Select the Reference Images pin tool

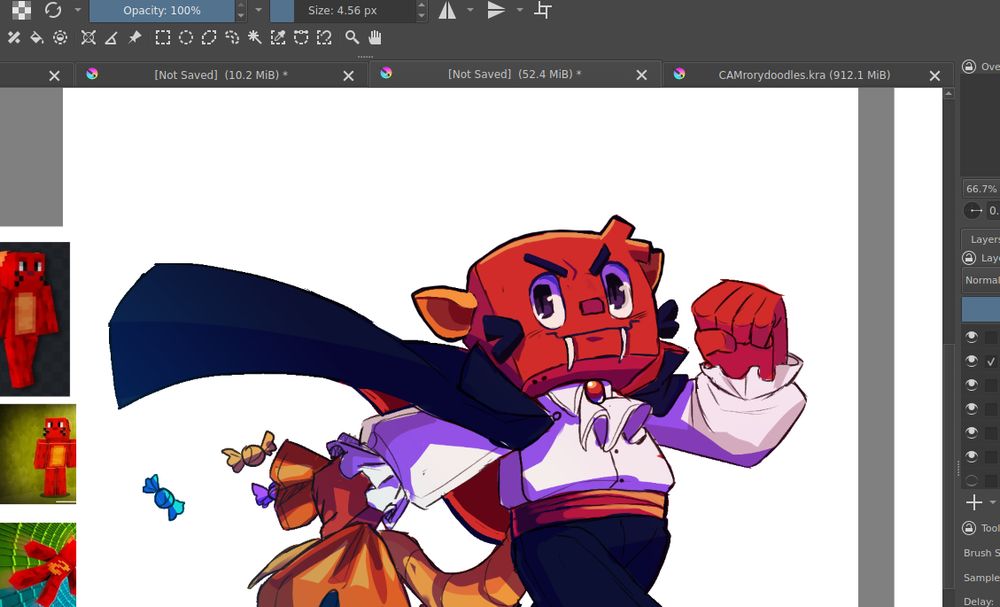pyautogui.click(x=135, y=38)
